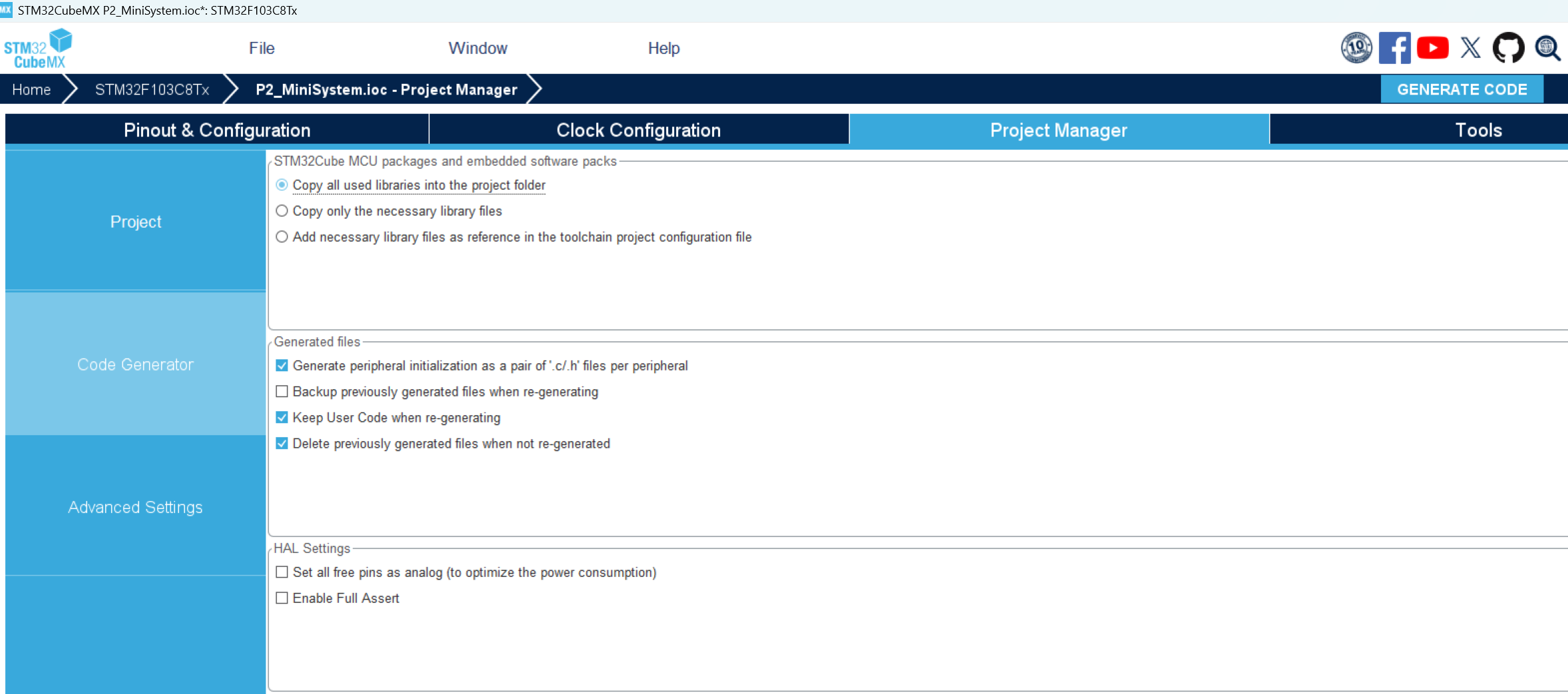Click the GENERATE CODE button

point(1462,89)
